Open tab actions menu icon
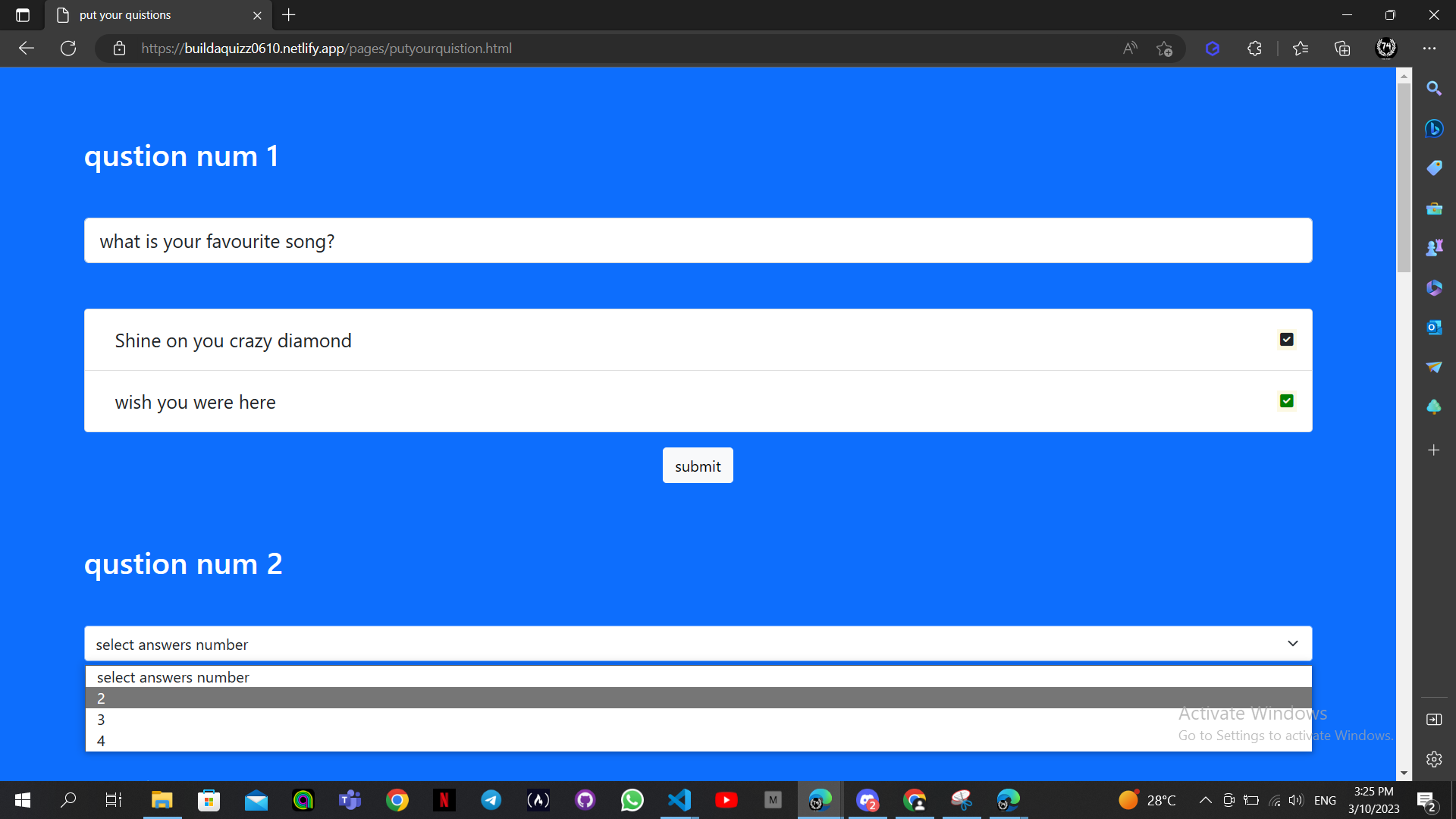The image size is (1456, 819). point(23,15)
